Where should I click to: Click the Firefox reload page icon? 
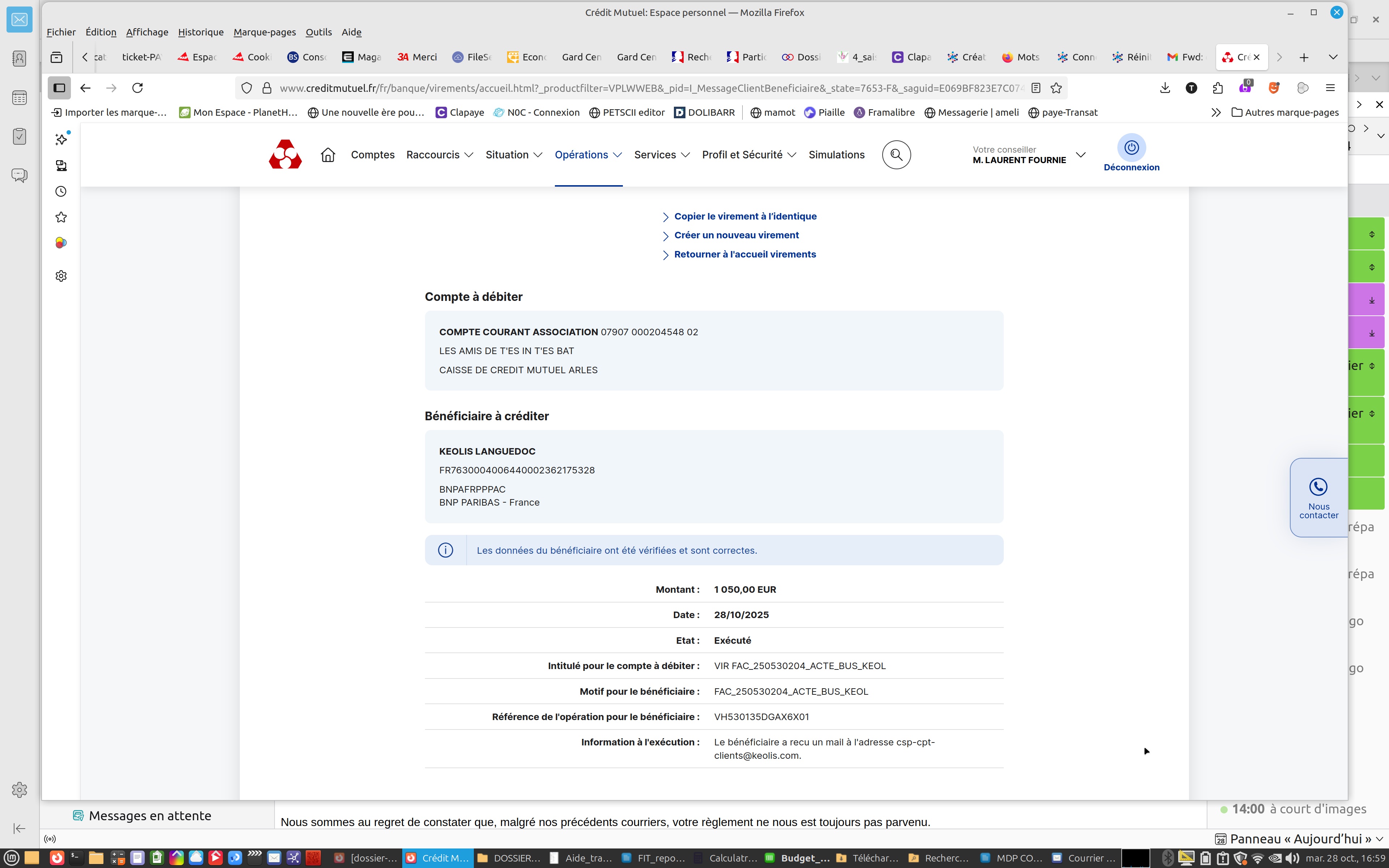pyautogui.click(x=137, y=88)
